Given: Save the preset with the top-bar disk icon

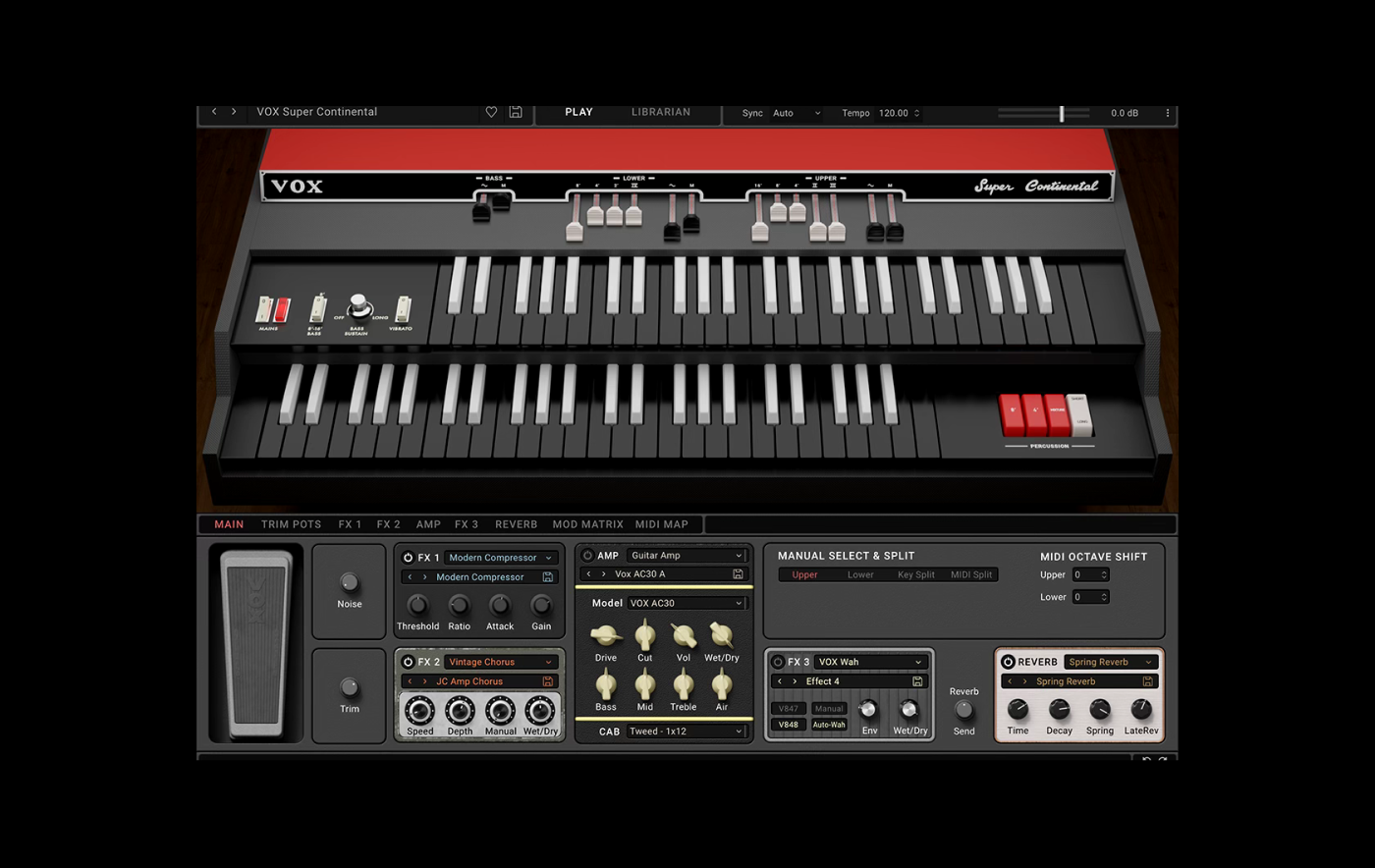Looking at the screenshot, I should (516, 112).
